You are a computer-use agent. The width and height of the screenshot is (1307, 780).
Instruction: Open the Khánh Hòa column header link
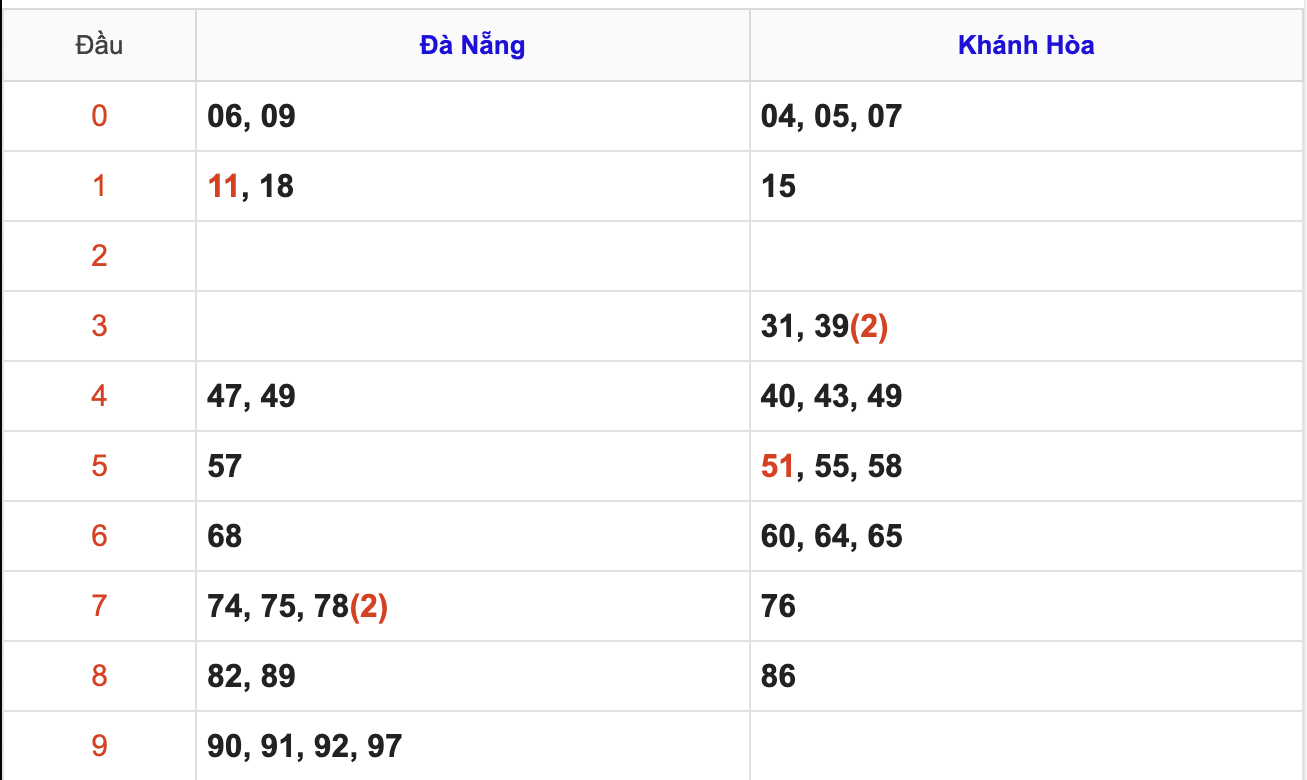pos(1025,45)
